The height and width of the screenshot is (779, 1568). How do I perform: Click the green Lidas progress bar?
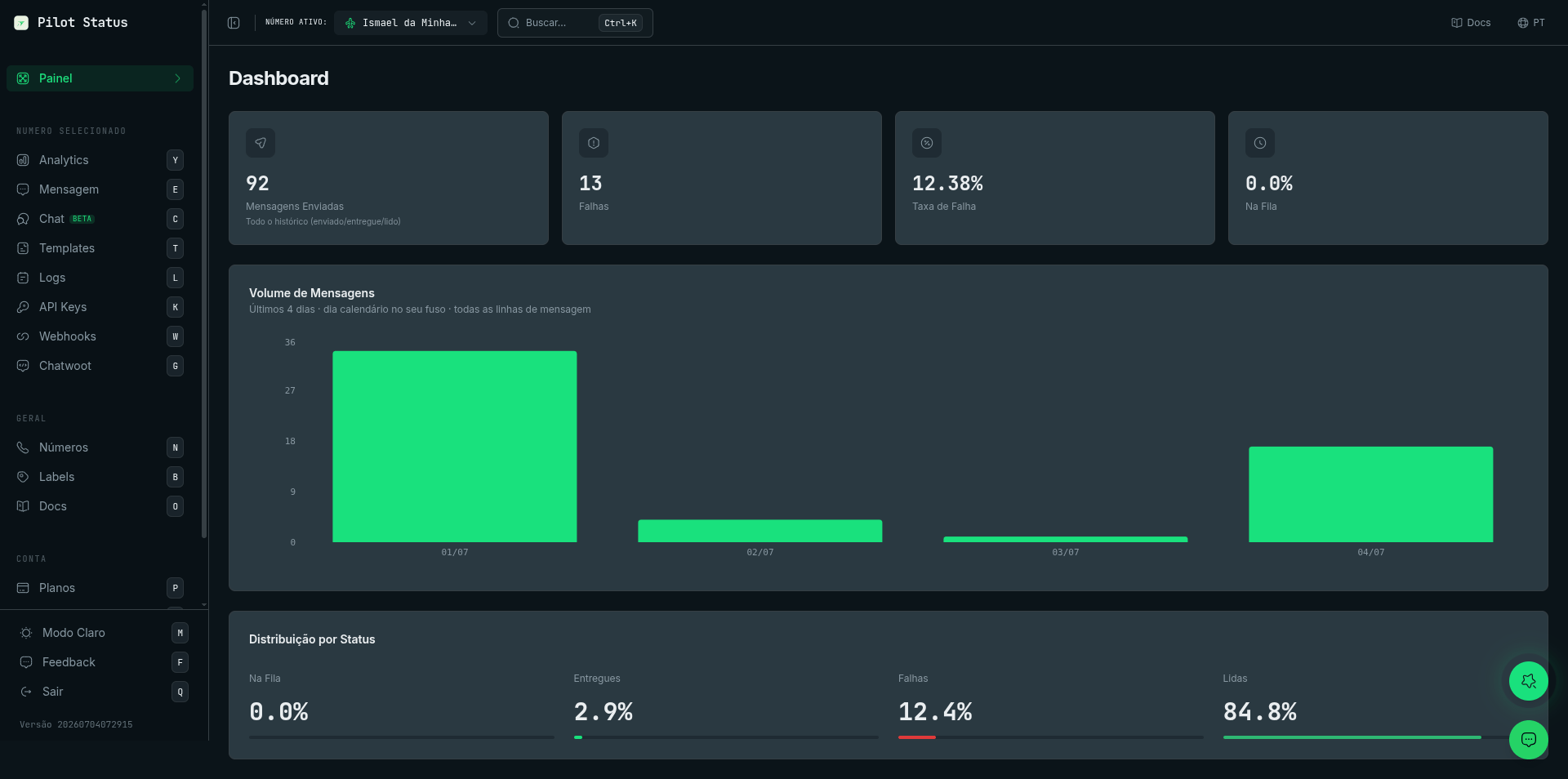pos(1352,737)
